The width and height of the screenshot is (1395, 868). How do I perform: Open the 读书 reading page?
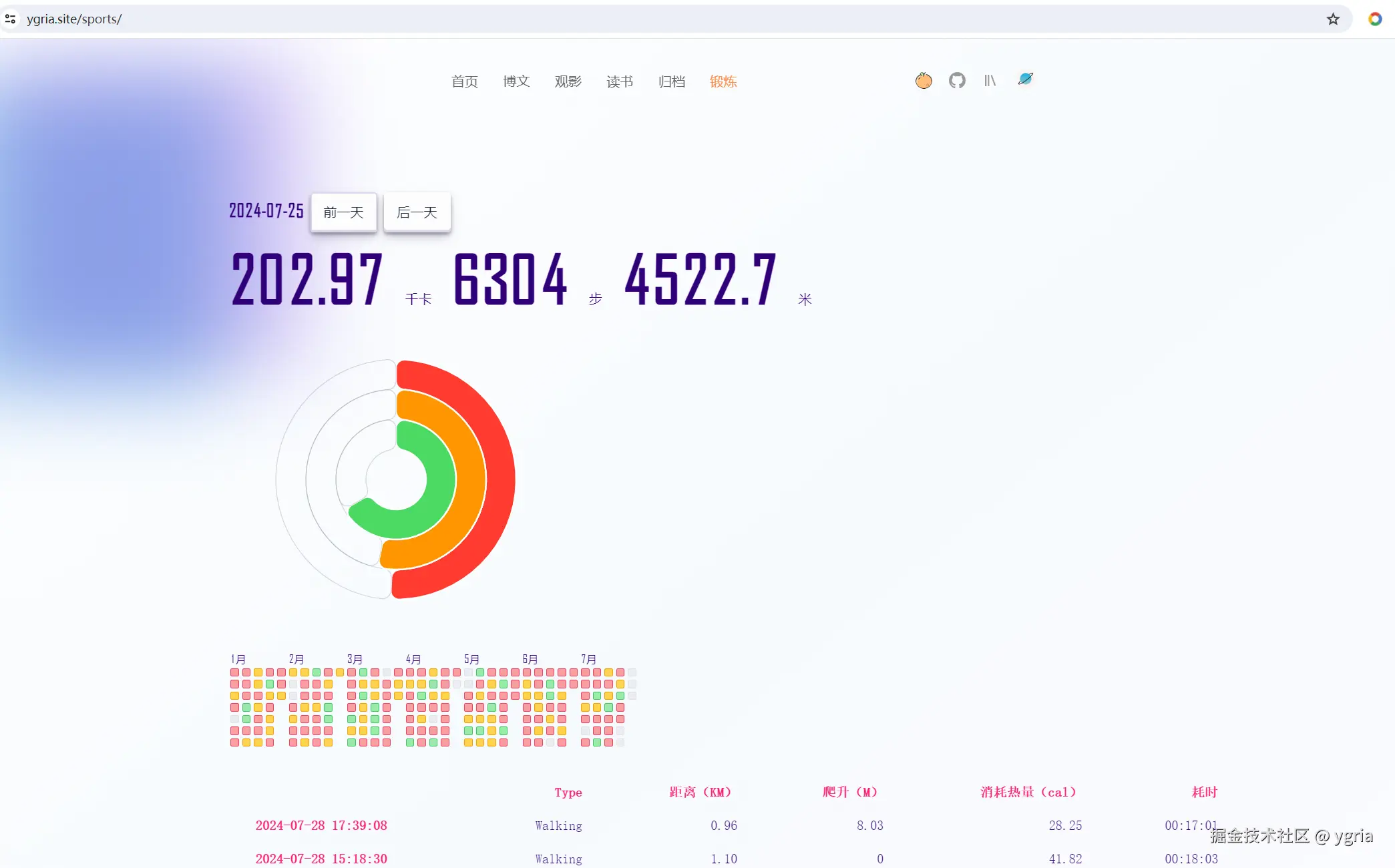tap(620, 81)
